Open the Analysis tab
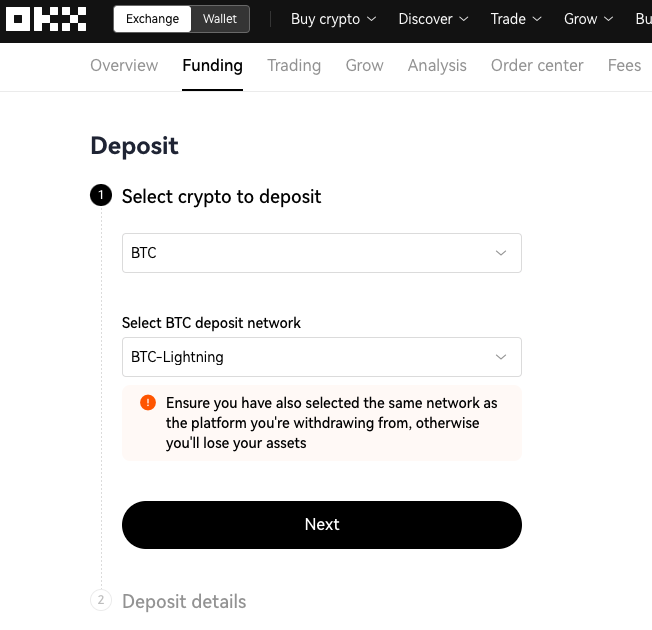The width and height of the screenshot is (652, 630). point(437,65)
